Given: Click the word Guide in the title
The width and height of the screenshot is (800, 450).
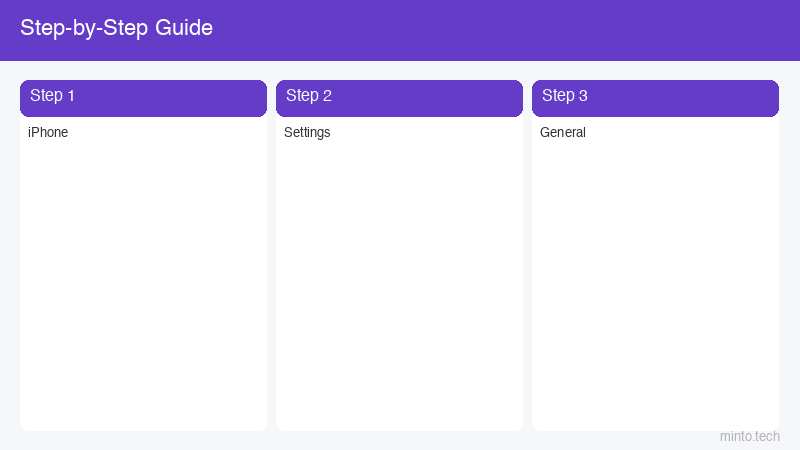Looking at the screenshot, I should (x=184, y=28).
